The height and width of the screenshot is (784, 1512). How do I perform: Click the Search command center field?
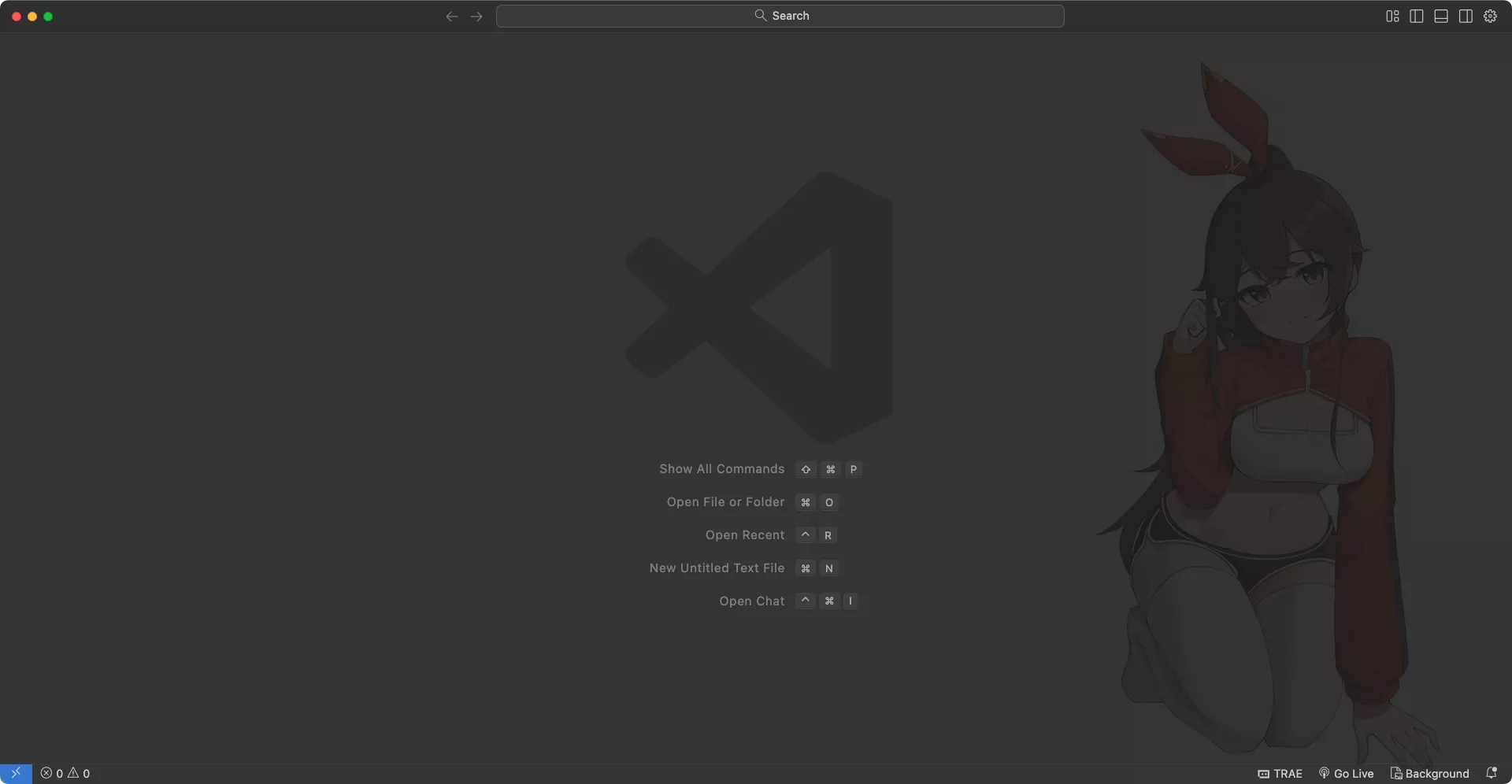coord(780,16)
